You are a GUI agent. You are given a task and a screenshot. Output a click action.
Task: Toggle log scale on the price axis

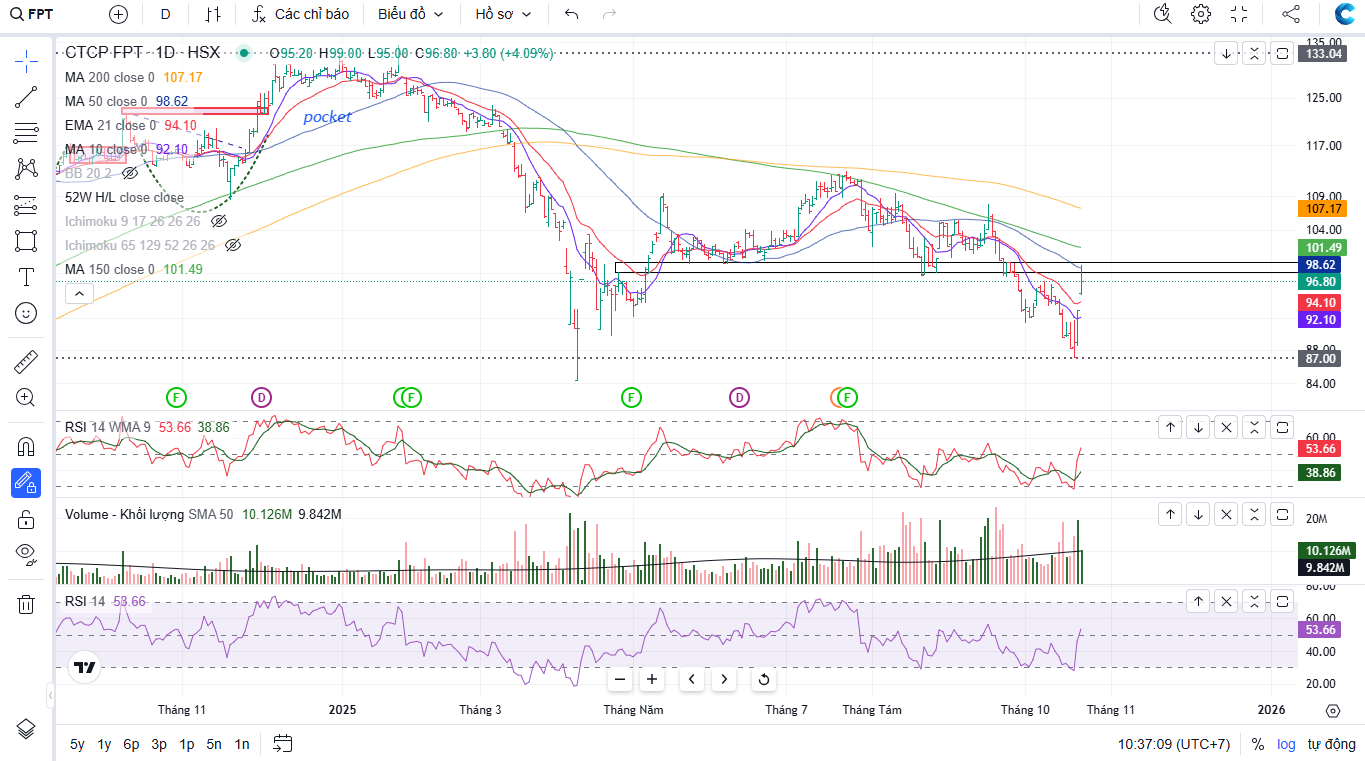(x=1286, y=744)
